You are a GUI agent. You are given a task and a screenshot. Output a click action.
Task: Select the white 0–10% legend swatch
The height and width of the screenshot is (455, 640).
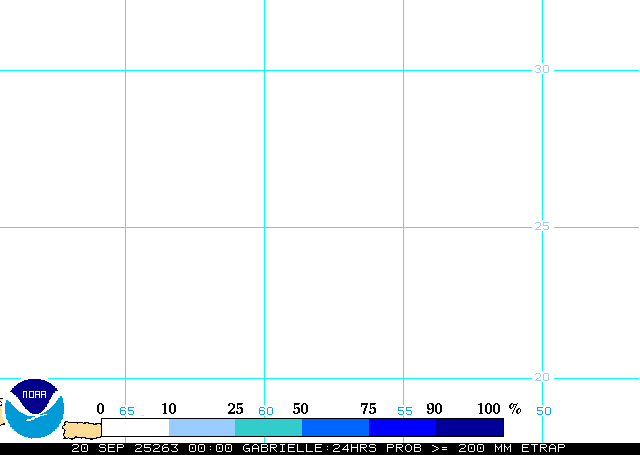tap(135, 427)
